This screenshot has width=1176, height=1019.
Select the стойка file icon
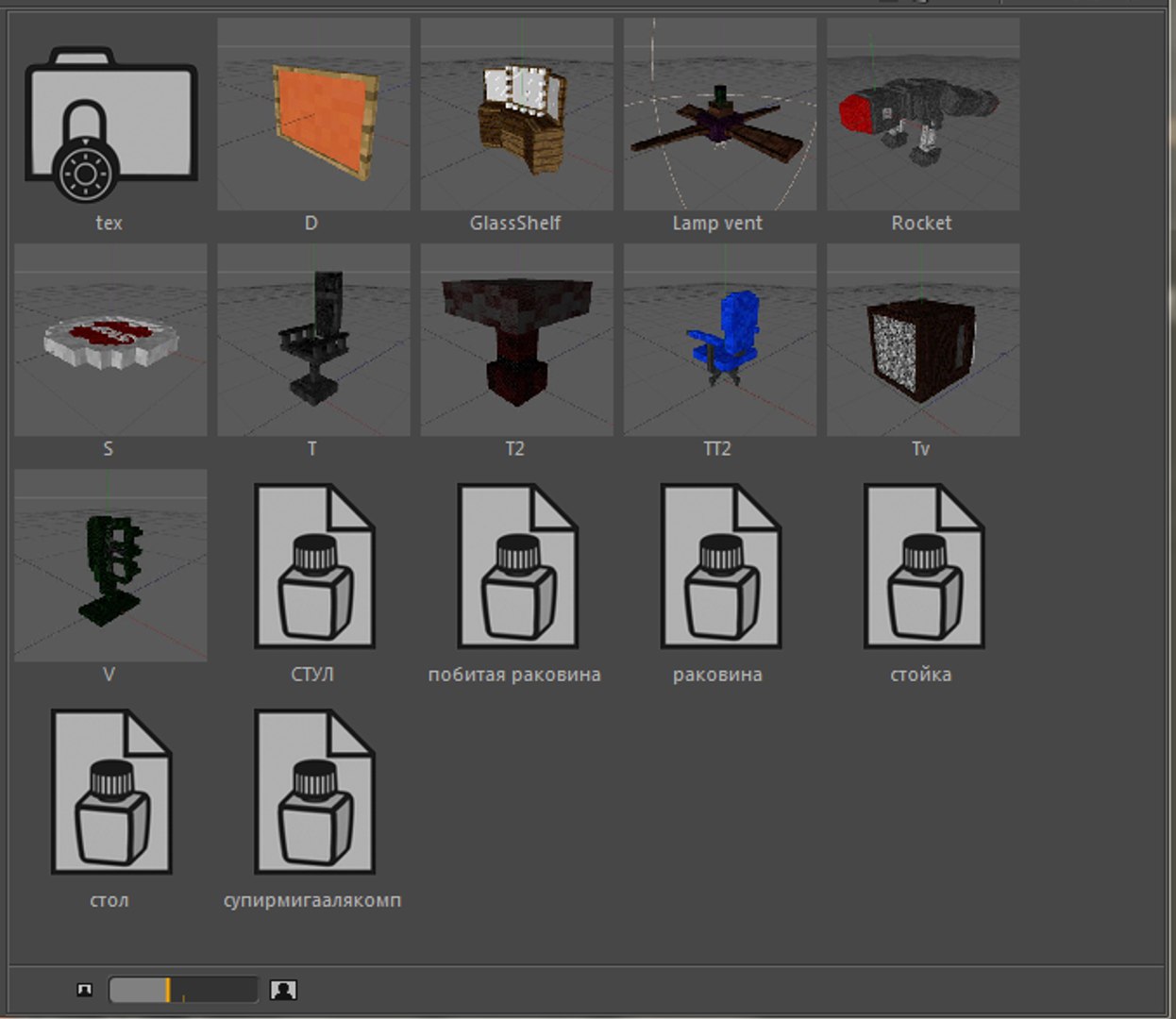click(x=924, y=566)
